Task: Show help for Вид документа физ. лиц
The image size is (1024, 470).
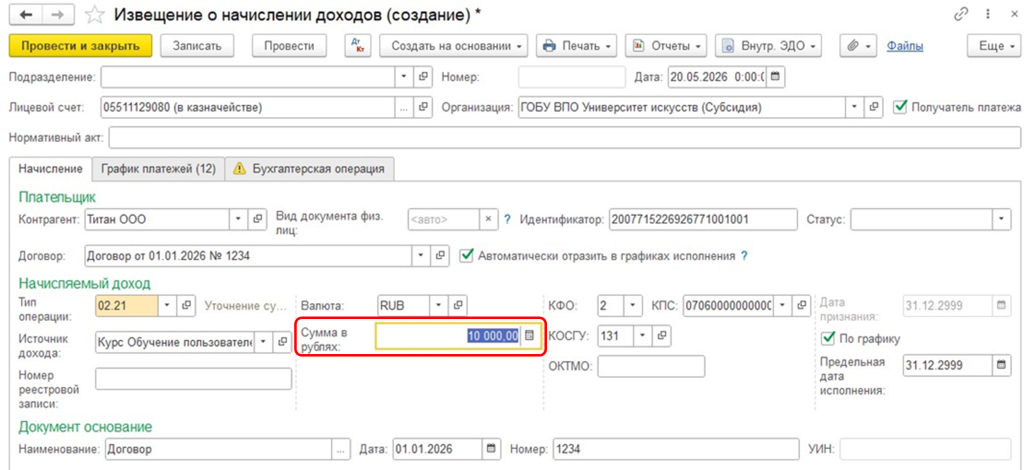Action: coord(507,219)
